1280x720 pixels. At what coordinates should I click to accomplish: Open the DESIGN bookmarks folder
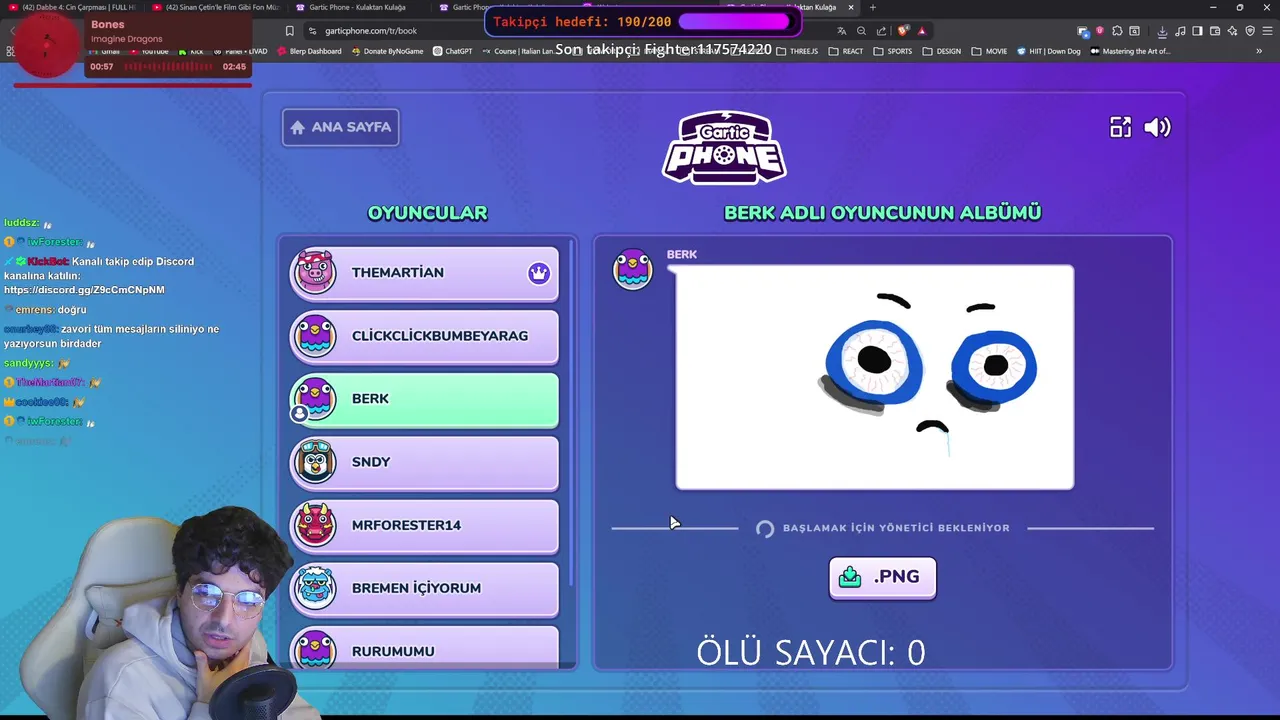pos(942,51)
